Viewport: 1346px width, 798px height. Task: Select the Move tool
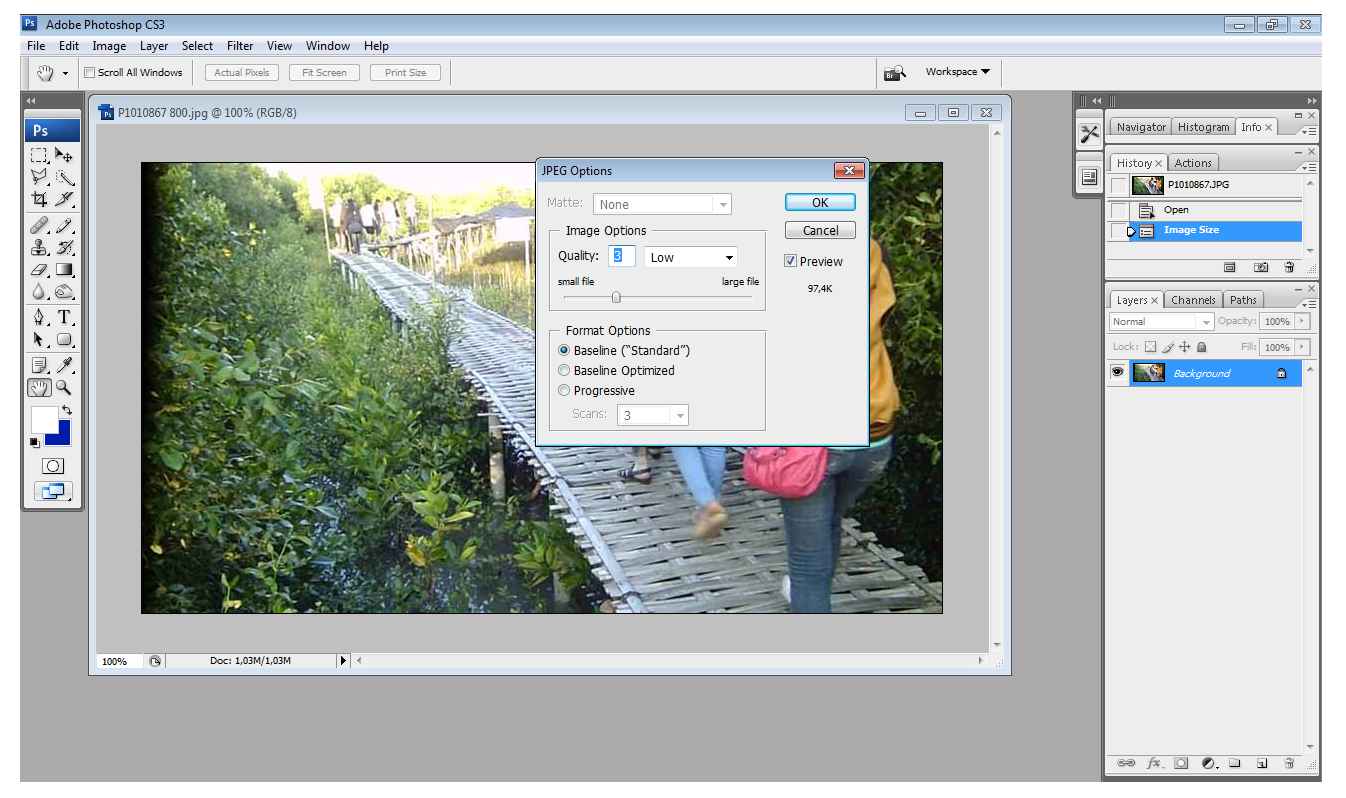[63, 155]
